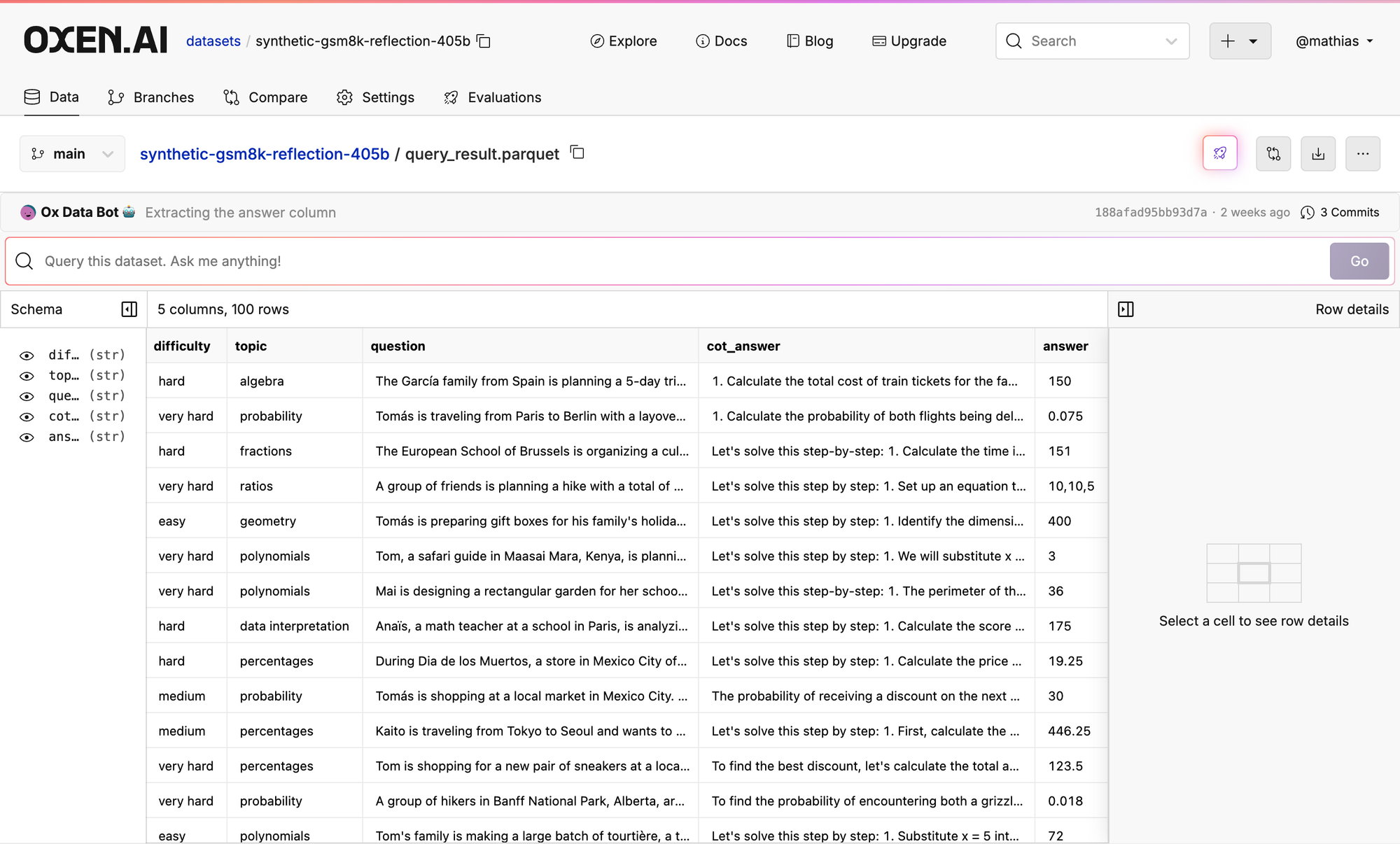1400x844 pixels.
Task: Hide the difficulty column via eye icon
Action: pos(27,356)
